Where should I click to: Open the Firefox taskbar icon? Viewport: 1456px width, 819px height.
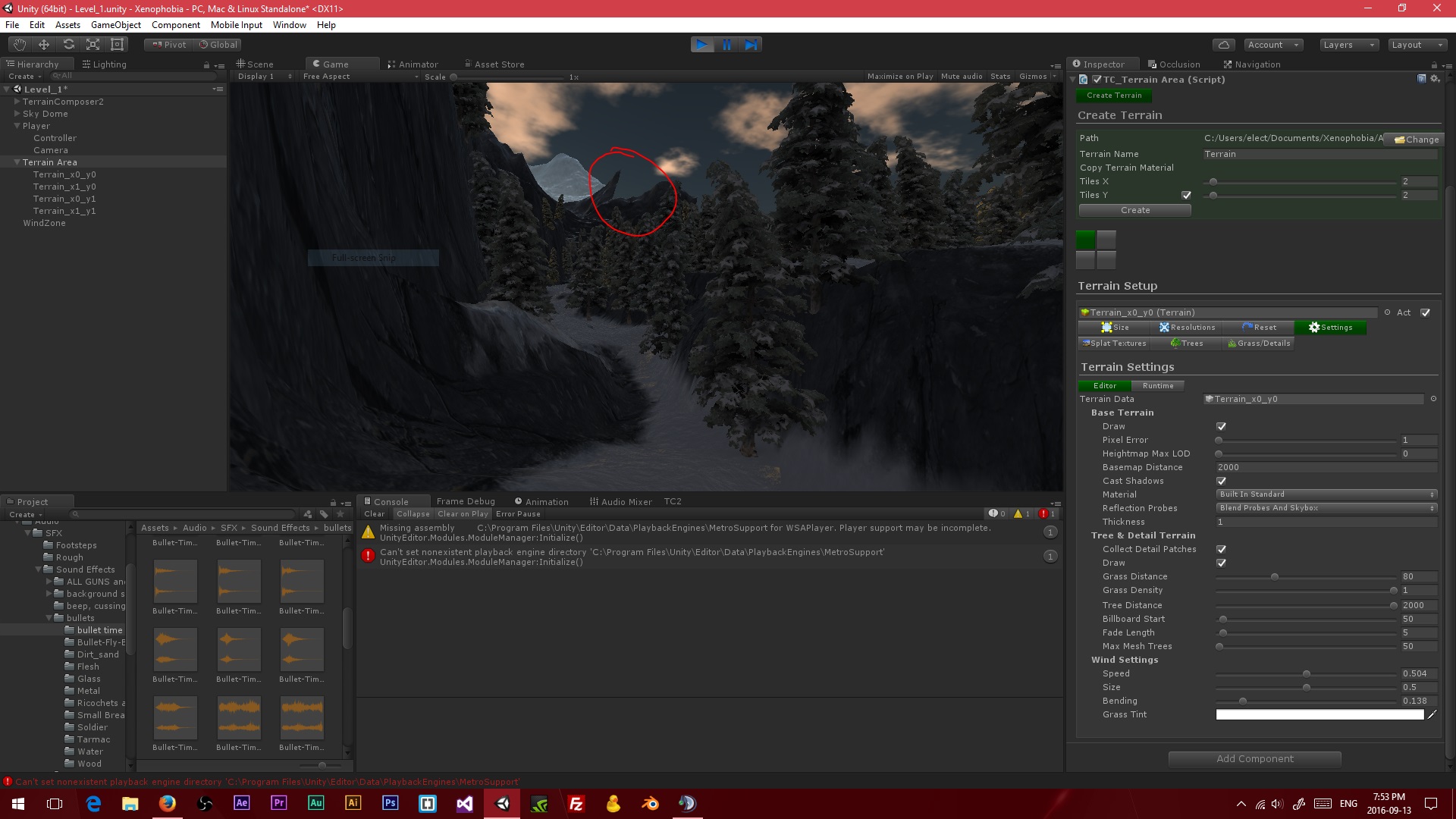coord(168,803)
